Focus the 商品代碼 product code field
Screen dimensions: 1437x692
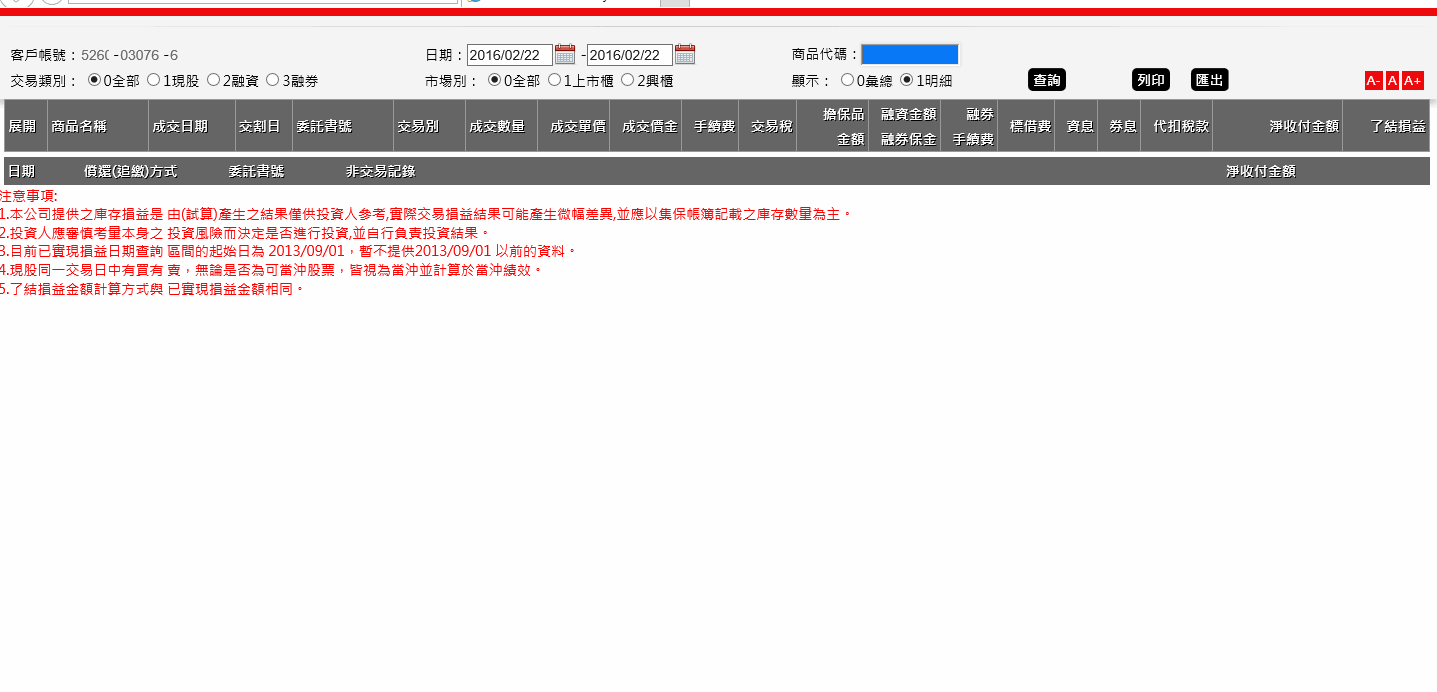point(909,54)
